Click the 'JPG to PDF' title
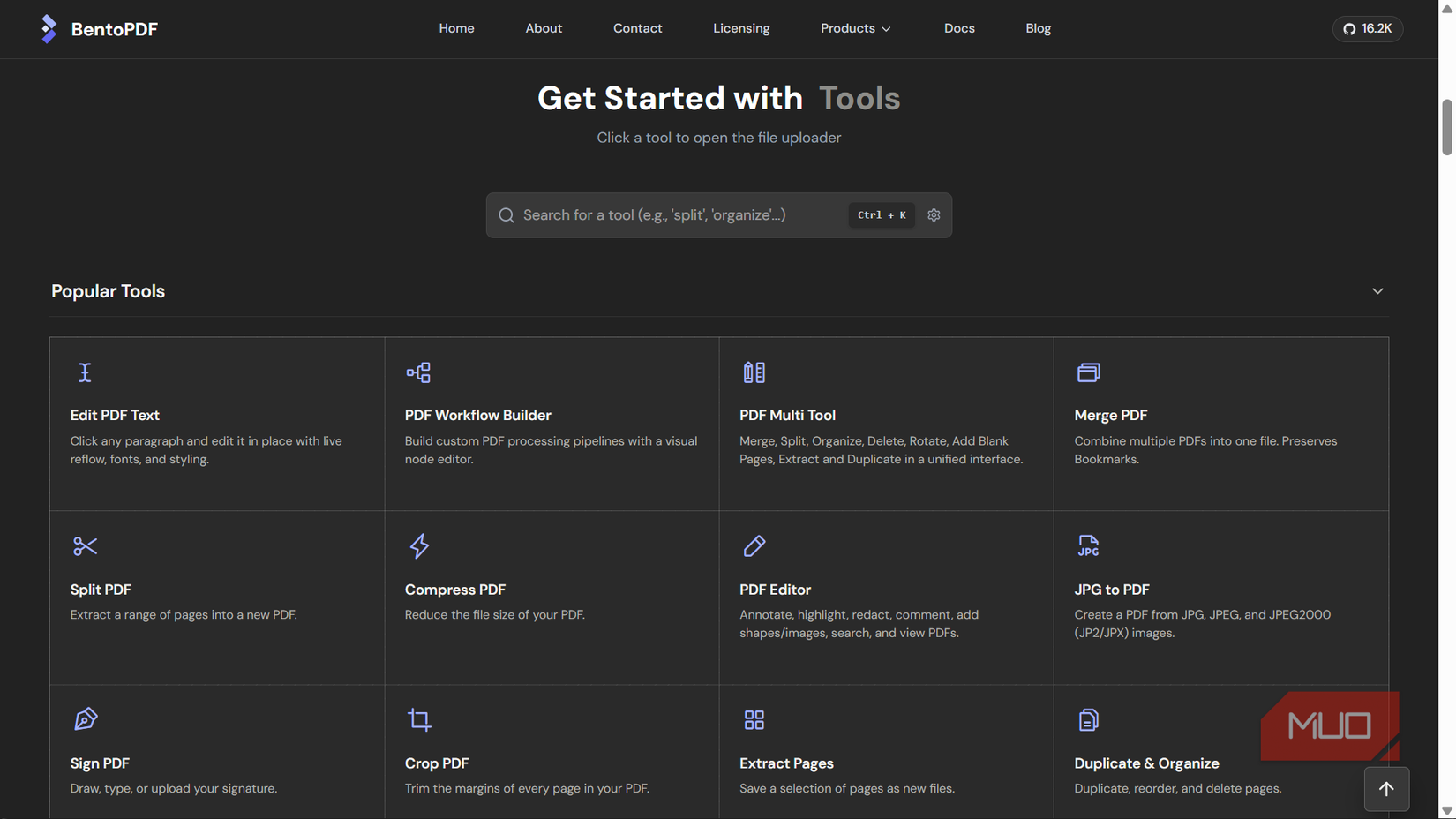 click(x=1112, y=590)
